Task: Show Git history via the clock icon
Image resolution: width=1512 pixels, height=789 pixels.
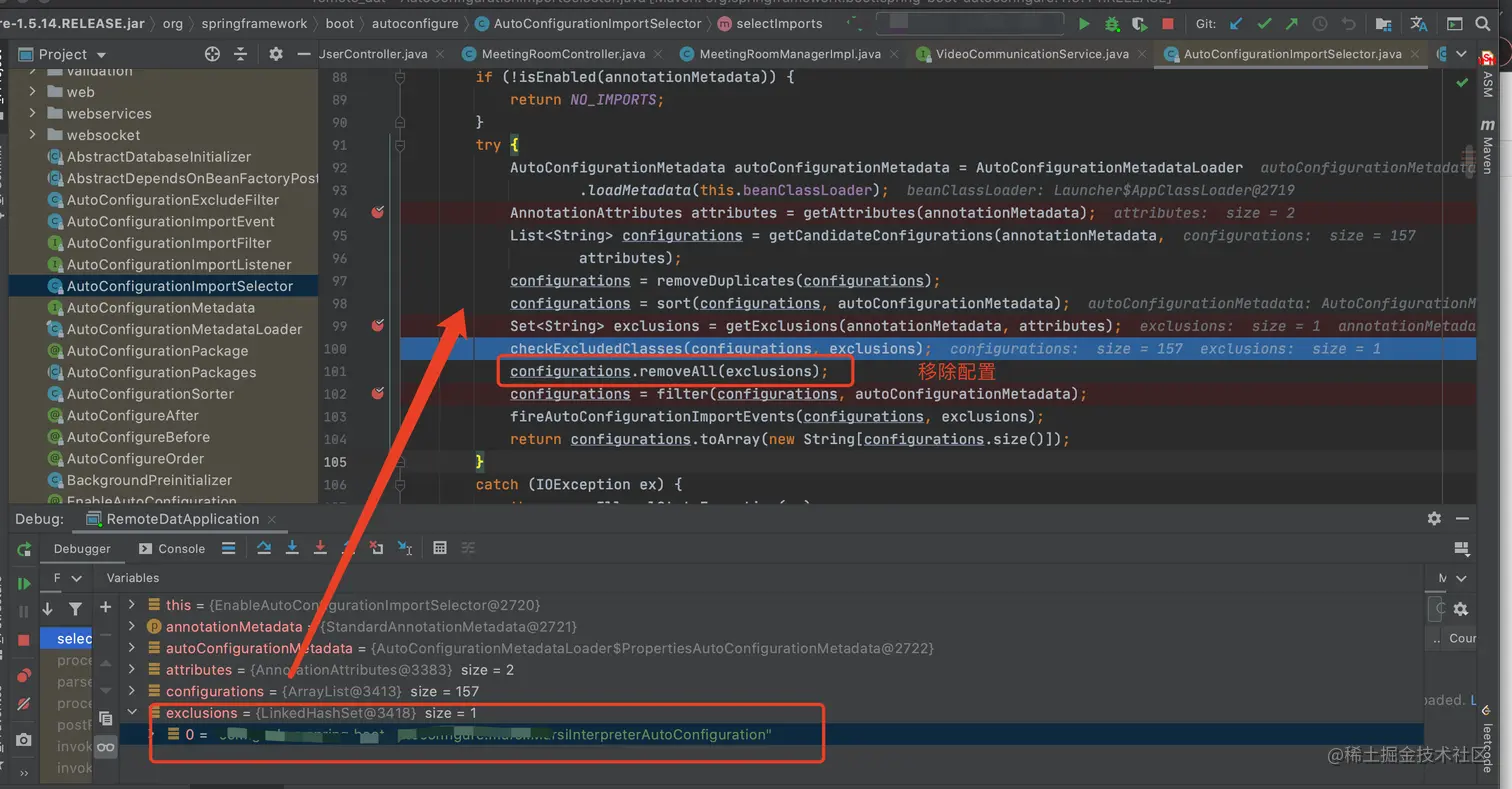Action: 1320,24
